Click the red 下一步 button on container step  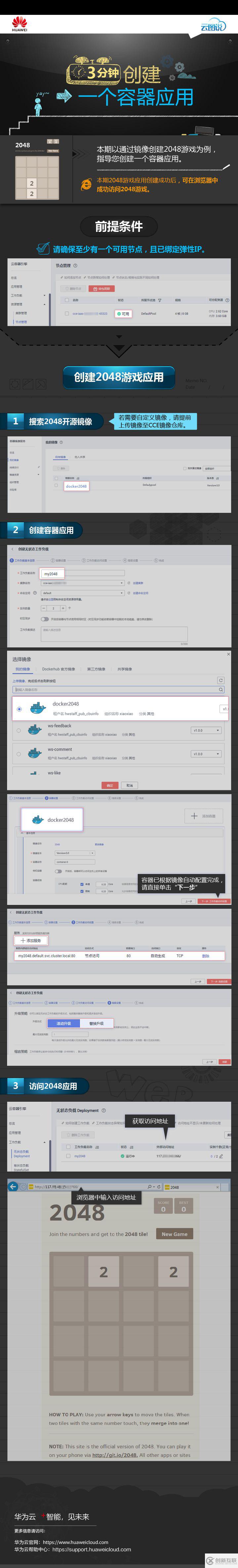[214, 901]
